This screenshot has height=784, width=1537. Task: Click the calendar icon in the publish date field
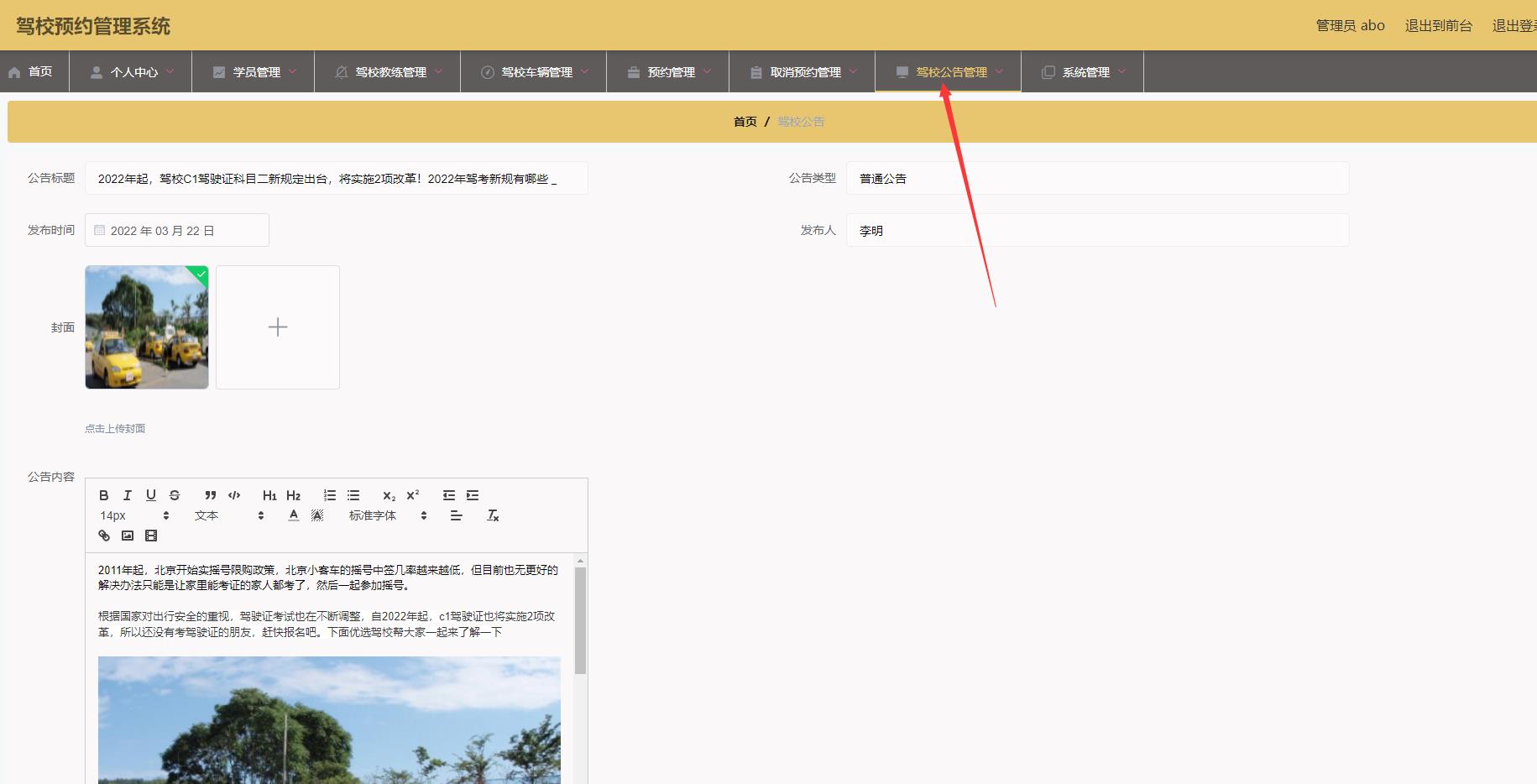point(100,230)
